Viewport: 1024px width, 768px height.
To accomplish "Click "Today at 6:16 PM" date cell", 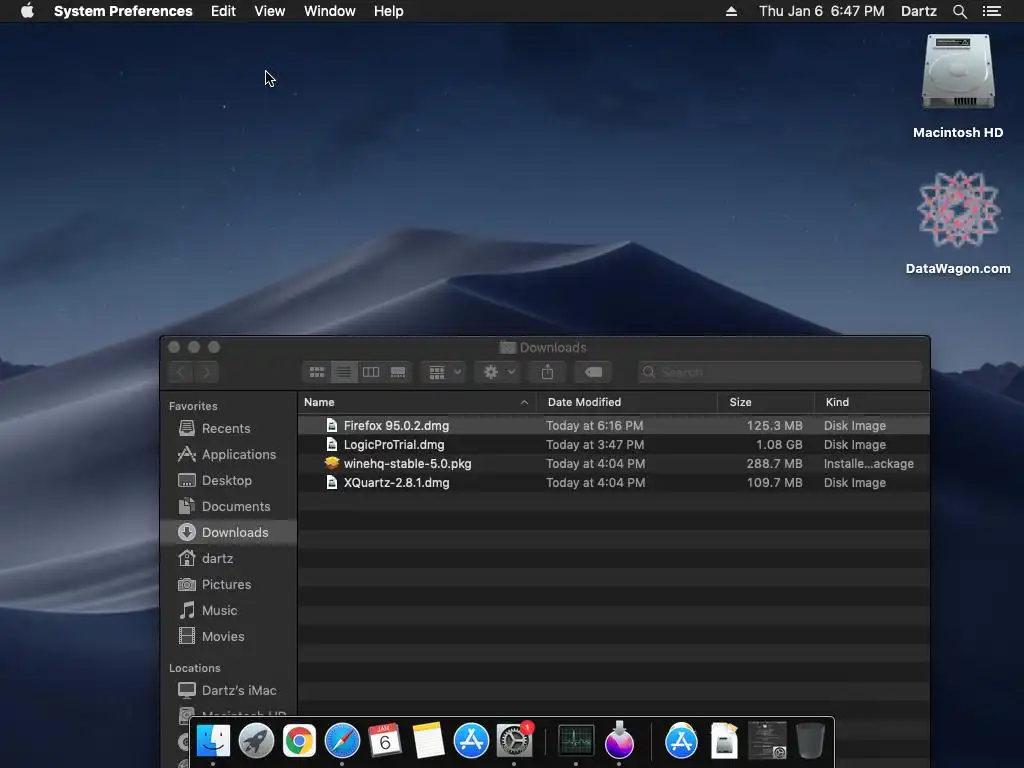I will click(594, 426).
